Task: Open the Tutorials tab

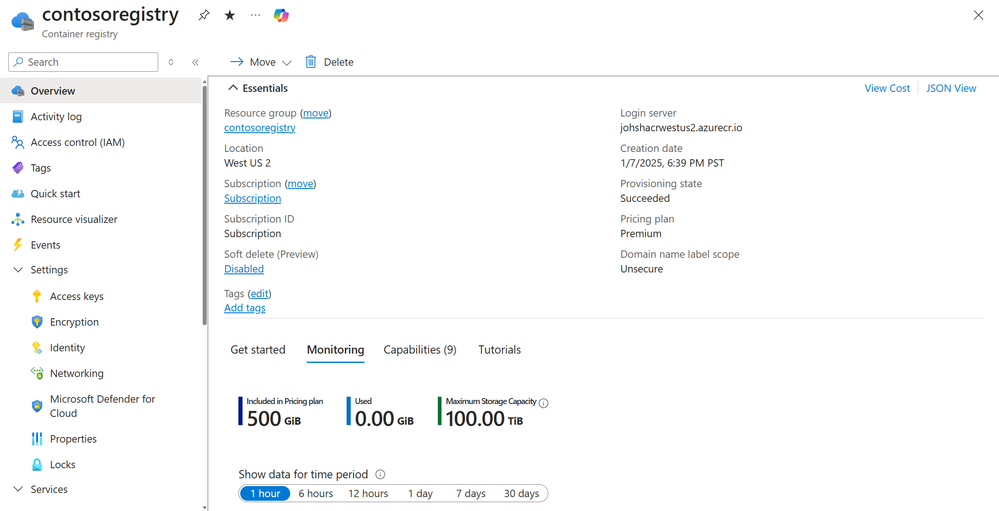Action: (x=500, y=350)
